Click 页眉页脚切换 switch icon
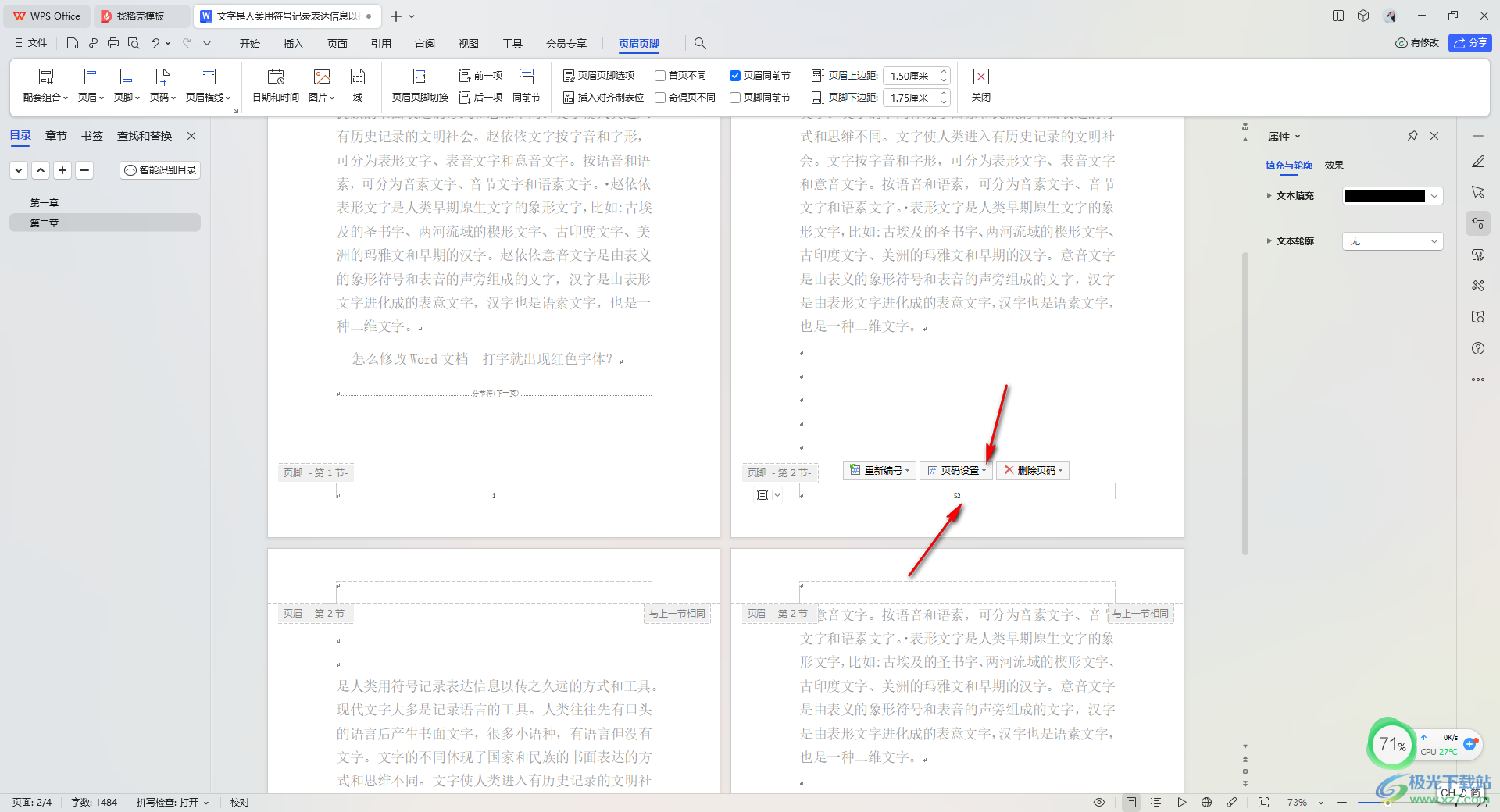The image size is (1500, 812). click(x=420, y=85)
